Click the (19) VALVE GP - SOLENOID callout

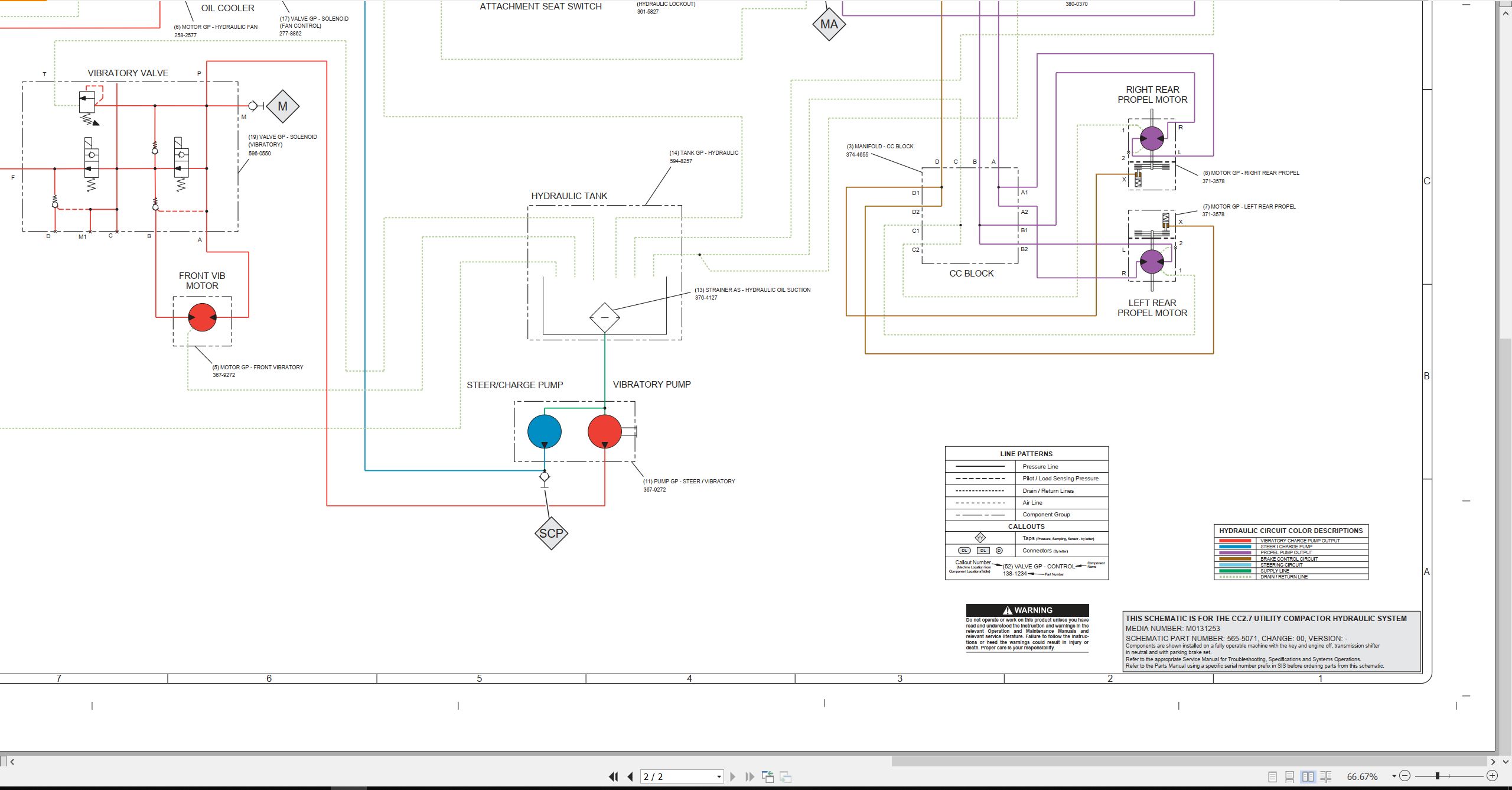[282, 145]
